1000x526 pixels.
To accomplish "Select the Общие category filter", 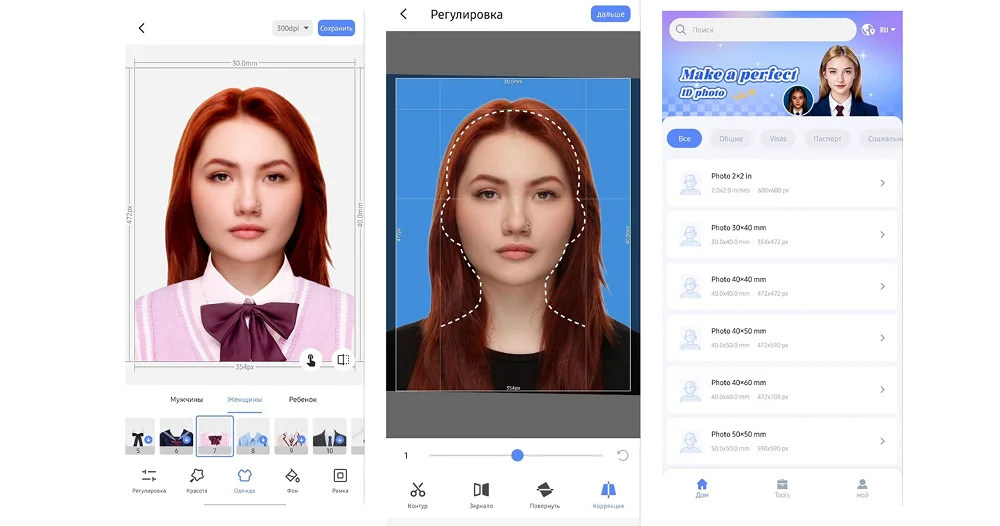I will [x=731, y=138].
